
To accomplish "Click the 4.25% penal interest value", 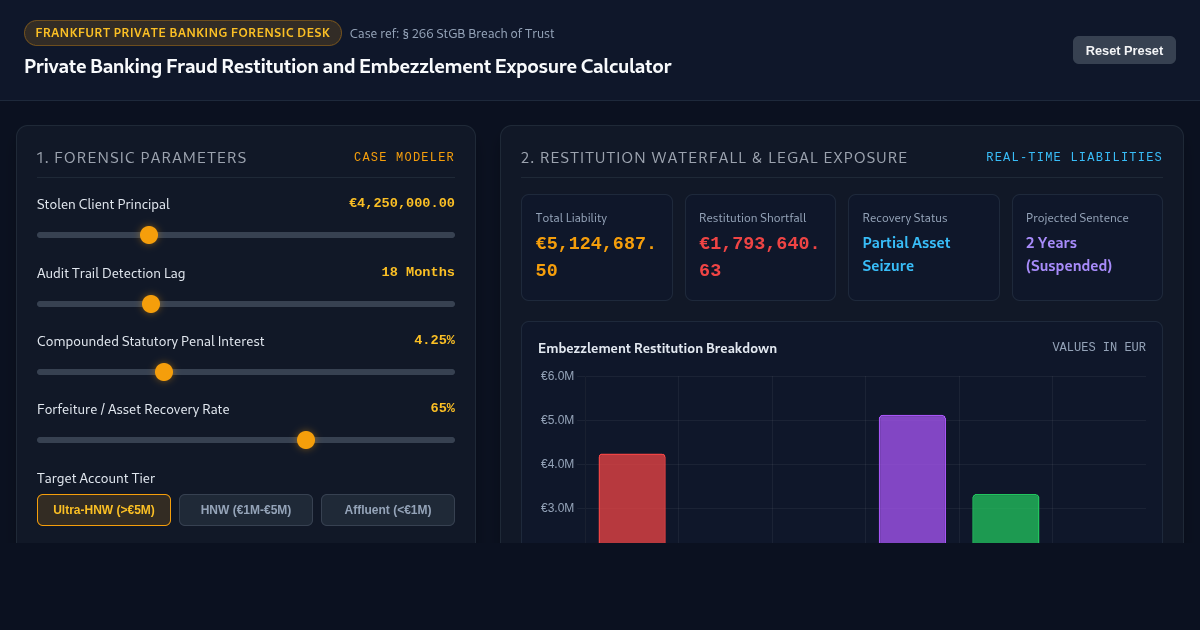I will [x=435, y=340].
